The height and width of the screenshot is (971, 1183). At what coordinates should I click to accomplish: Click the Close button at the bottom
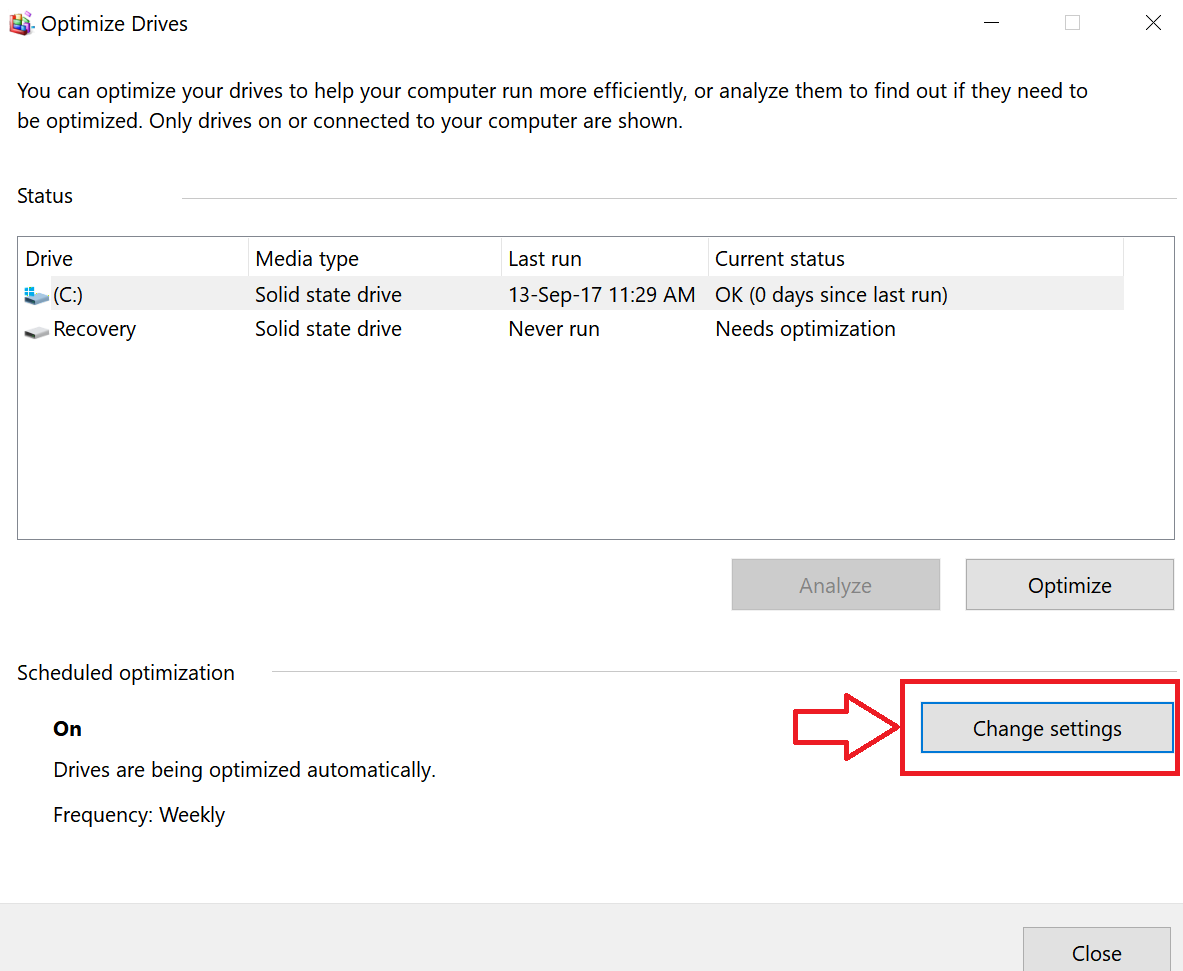[x=1096, y=951]
